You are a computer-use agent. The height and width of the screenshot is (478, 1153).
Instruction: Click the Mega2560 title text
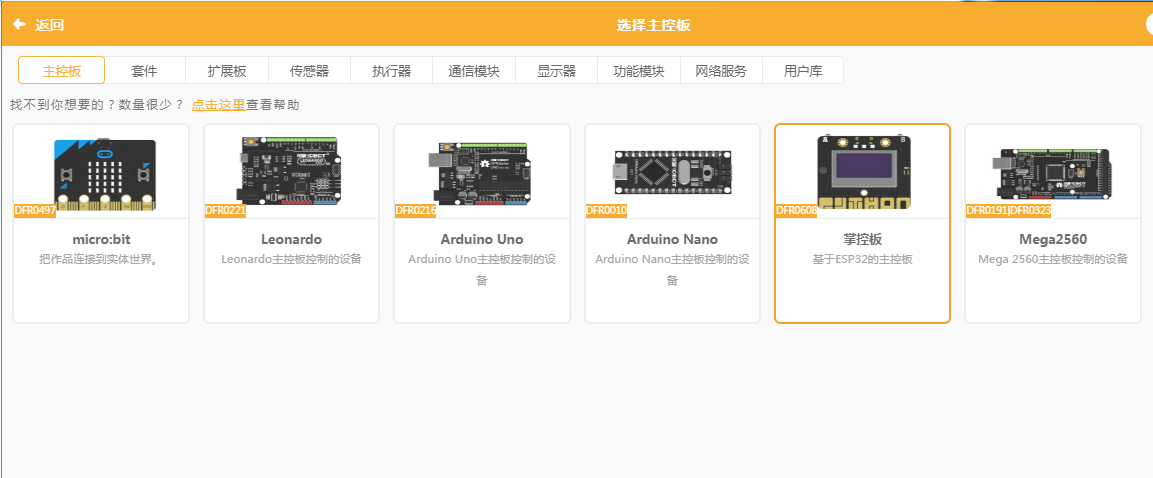pos(1053,239)
